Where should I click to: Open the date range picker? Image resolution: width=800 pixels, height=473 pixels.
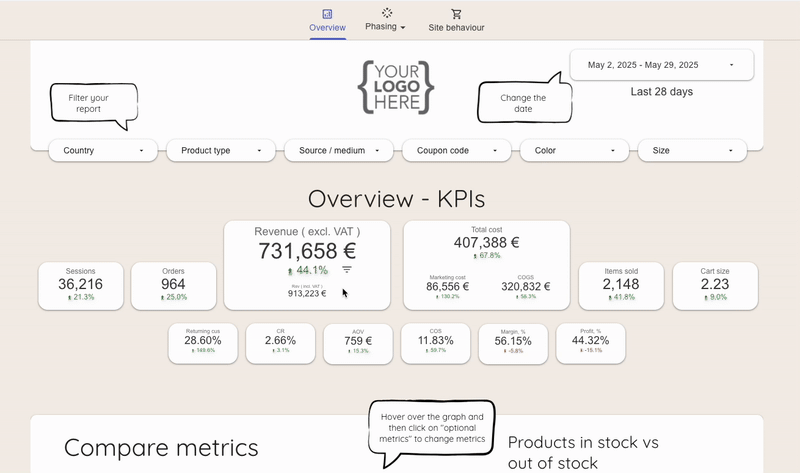coord(661,65)
